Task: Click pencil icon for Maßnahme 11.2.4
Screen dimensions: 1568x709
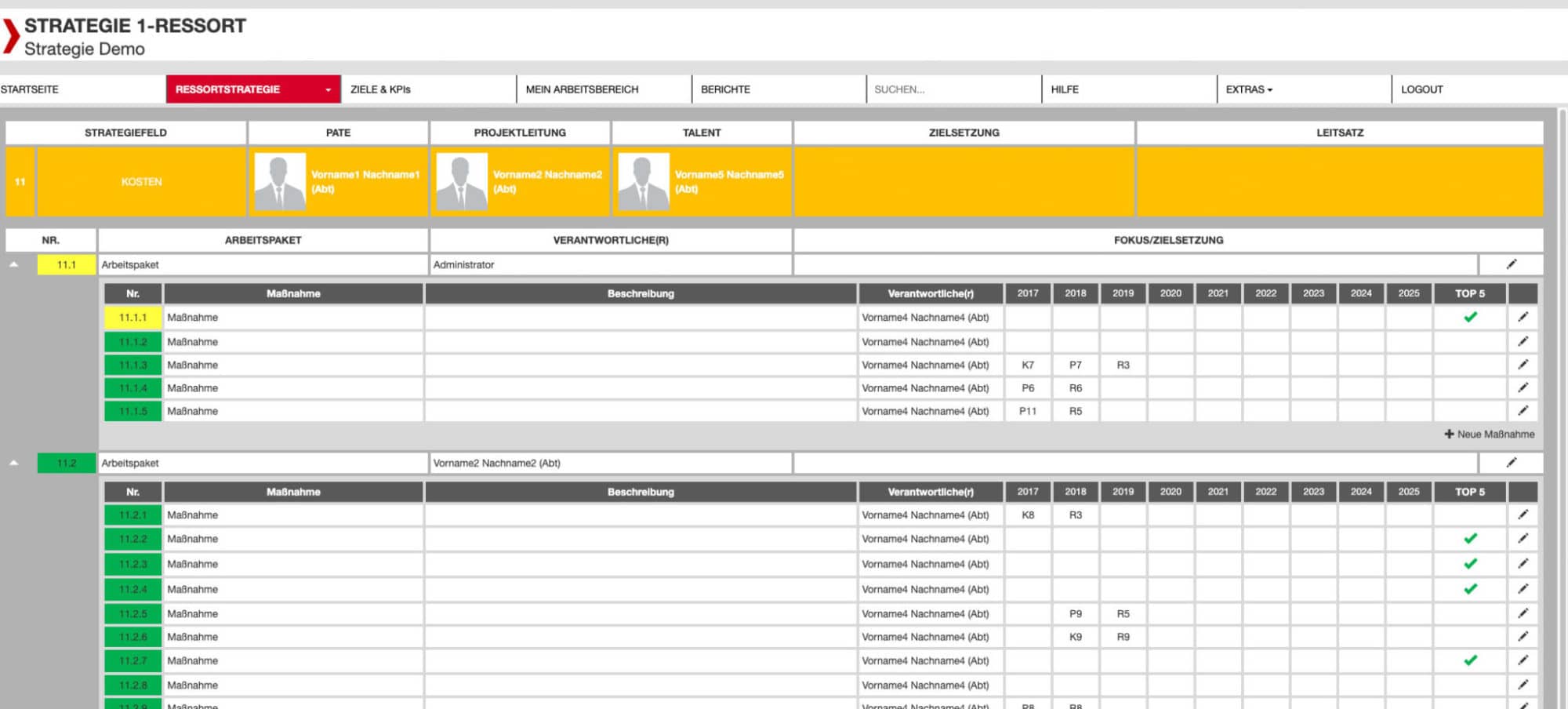Action: click(1523, 589)
